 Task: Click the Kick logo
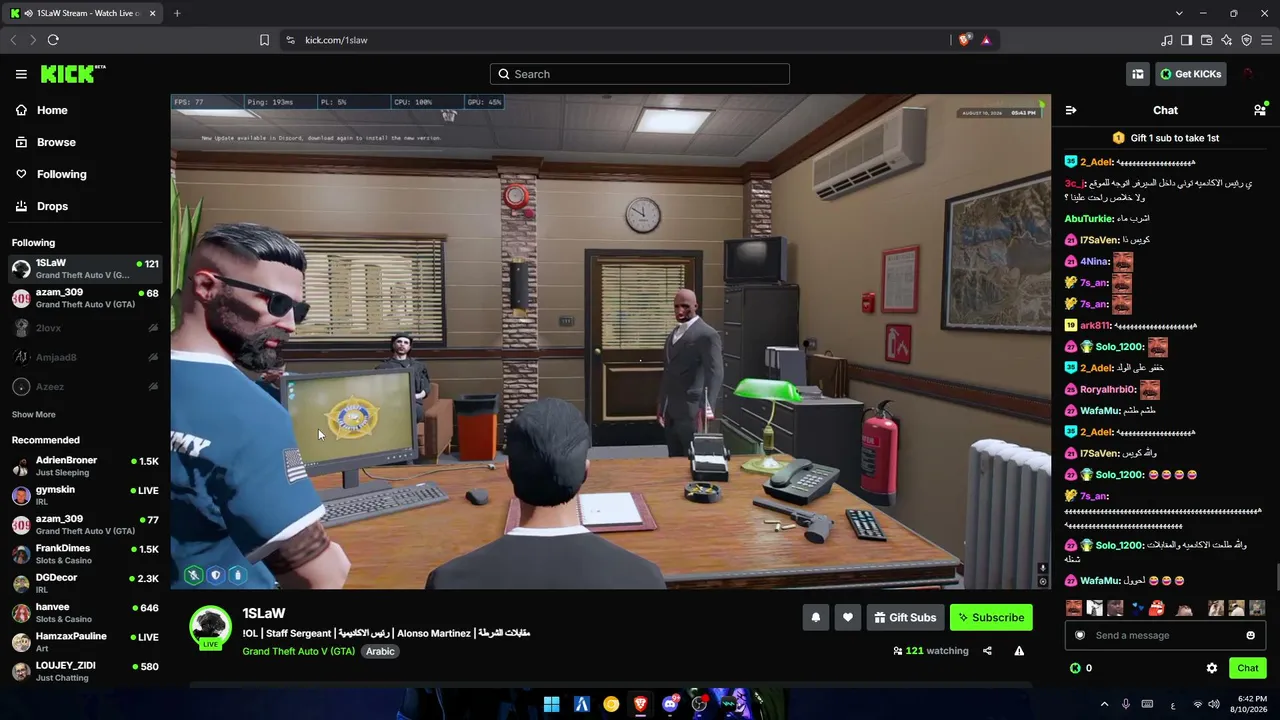point(73,74)
